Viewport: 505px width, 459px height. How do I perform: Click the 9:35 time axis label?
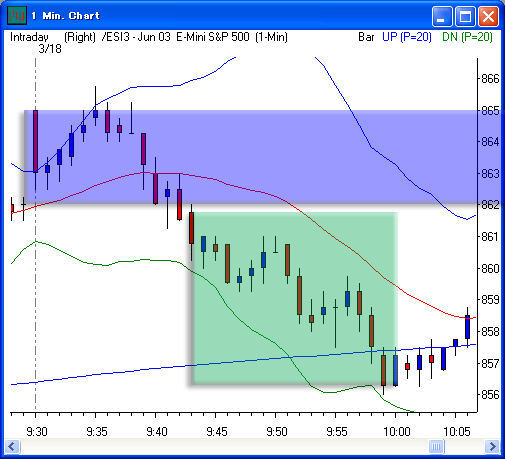click(x=97, y=432)
